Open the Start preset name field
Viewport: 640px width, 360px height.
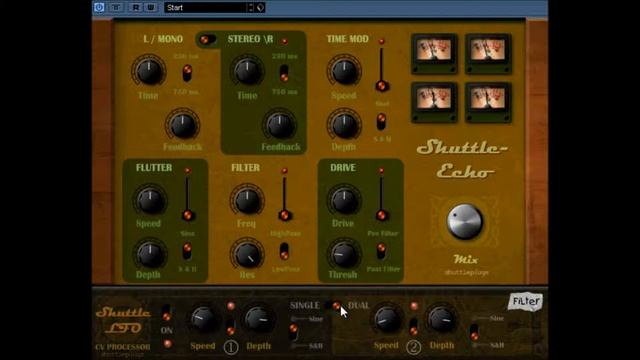206,7
